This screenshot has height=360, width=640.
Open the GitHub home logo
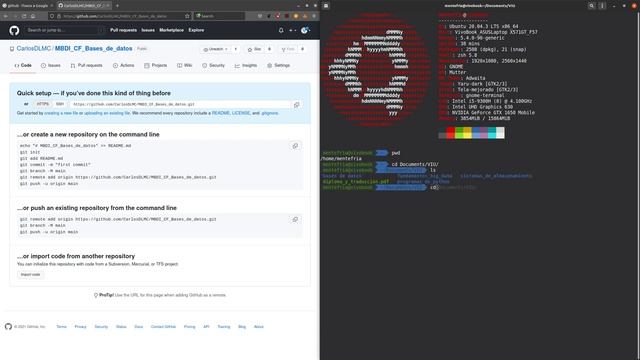pyautogui.click(x=14, y=30)
